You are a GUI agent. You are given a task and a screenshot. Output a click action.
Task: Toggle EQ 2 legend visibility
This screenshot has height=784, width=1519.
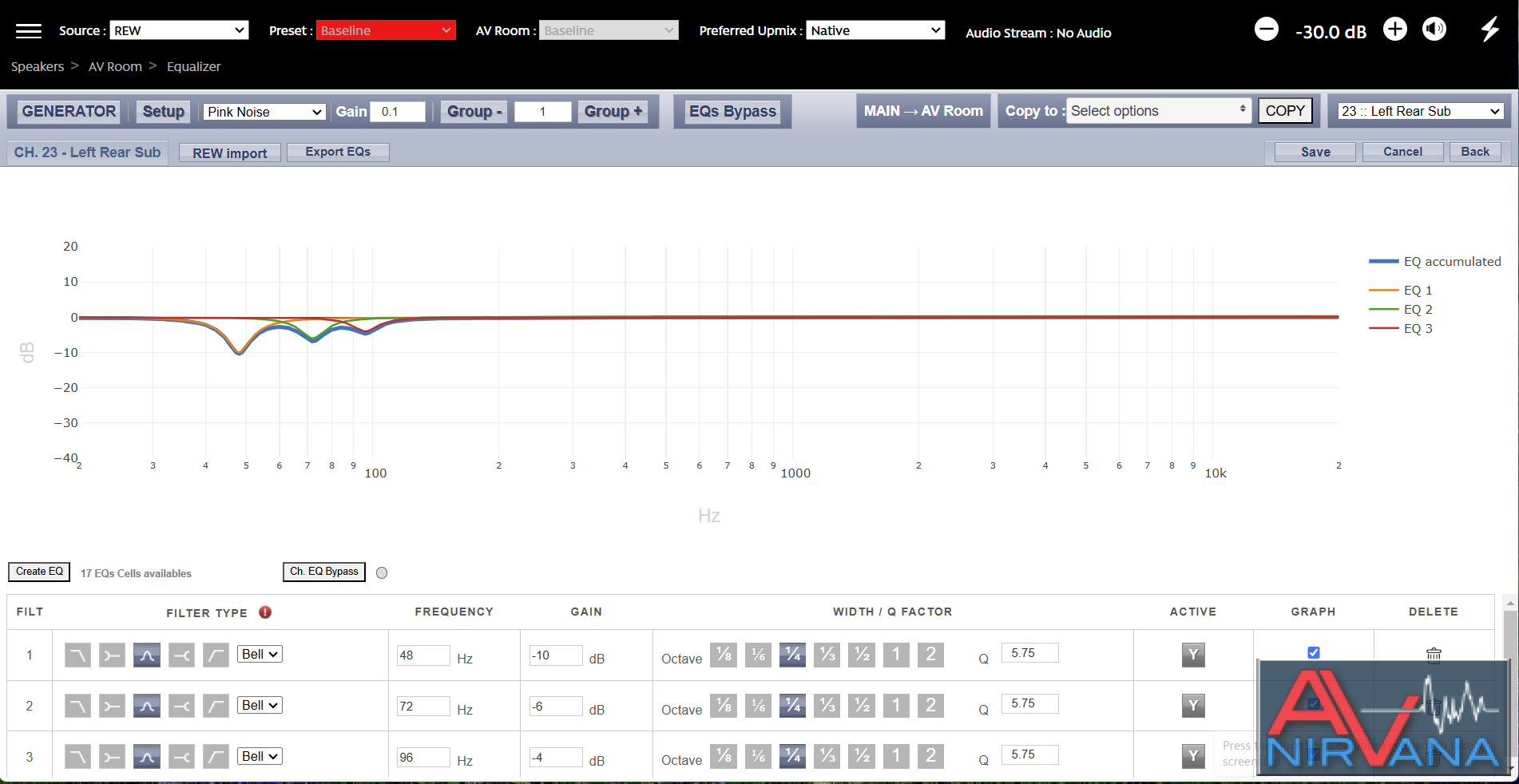click(x=1402, y=309)
